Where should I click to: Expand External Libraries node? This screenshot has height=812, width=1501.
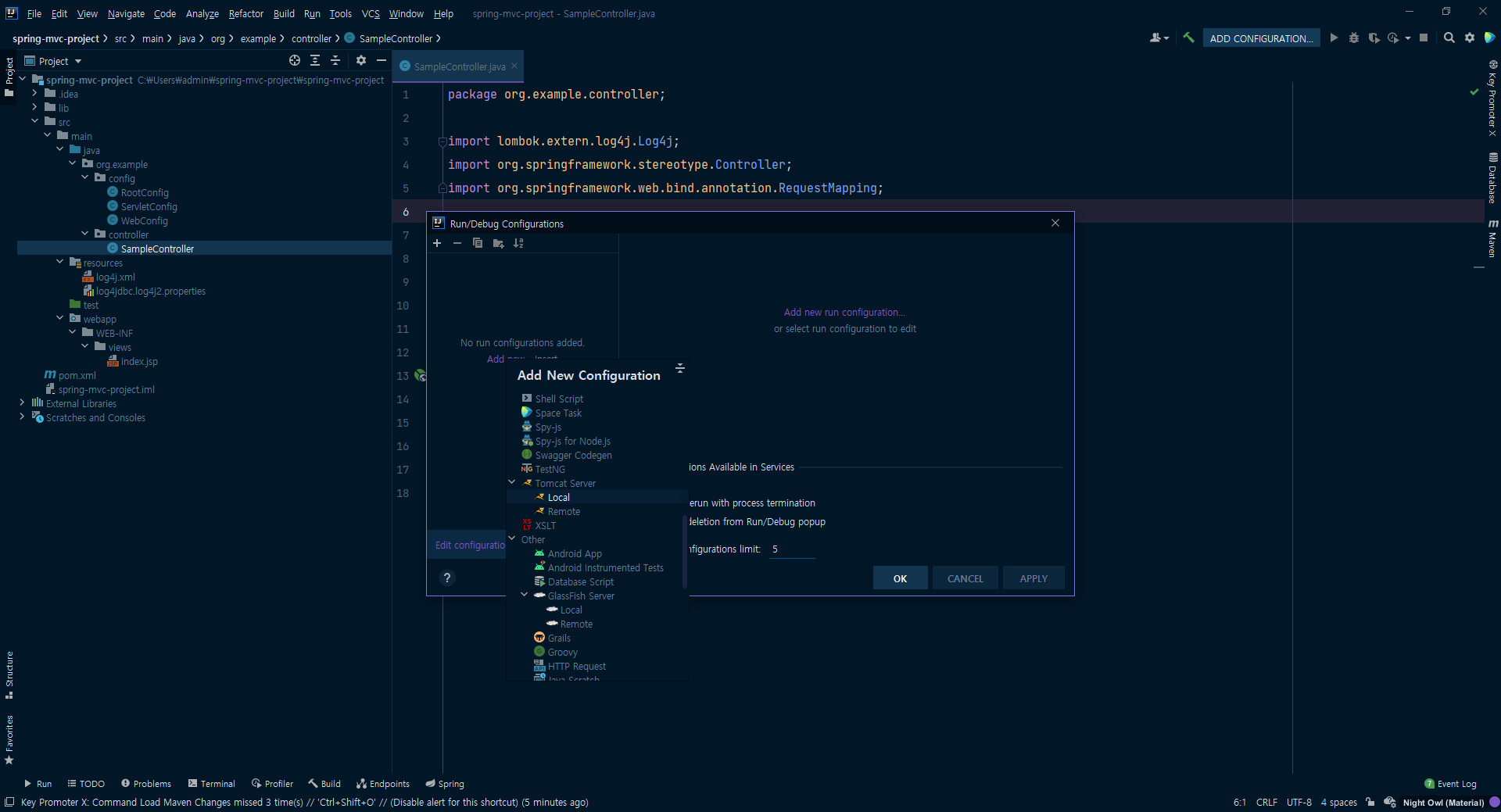[x=22, y=402]
